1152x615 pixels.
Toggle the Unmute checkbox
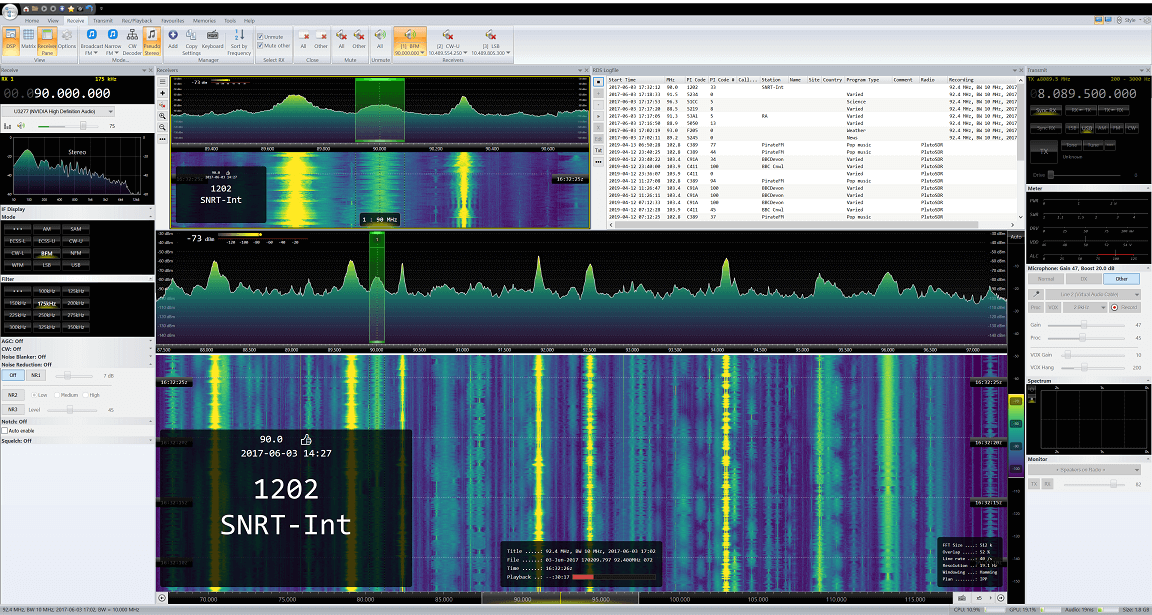tap(262, 36)
